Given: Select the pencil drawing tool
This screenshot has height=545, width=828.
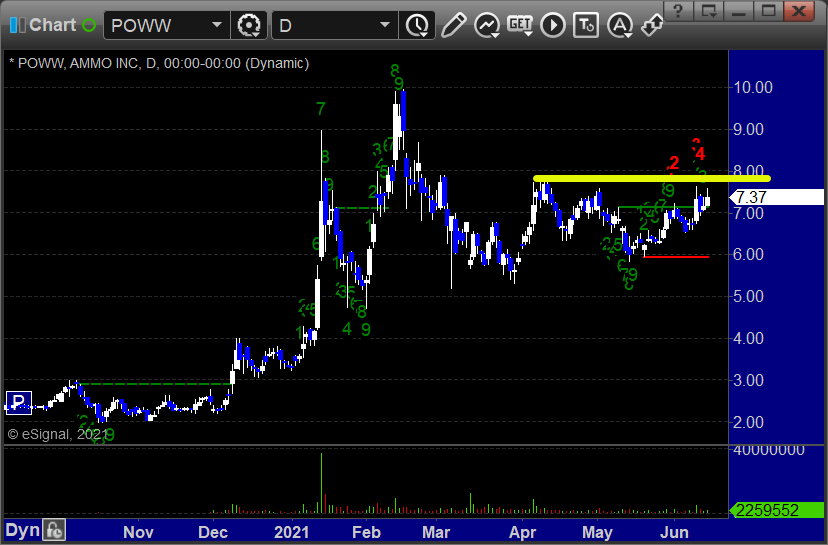Looking at the screenshot, I should coord(453,25).
